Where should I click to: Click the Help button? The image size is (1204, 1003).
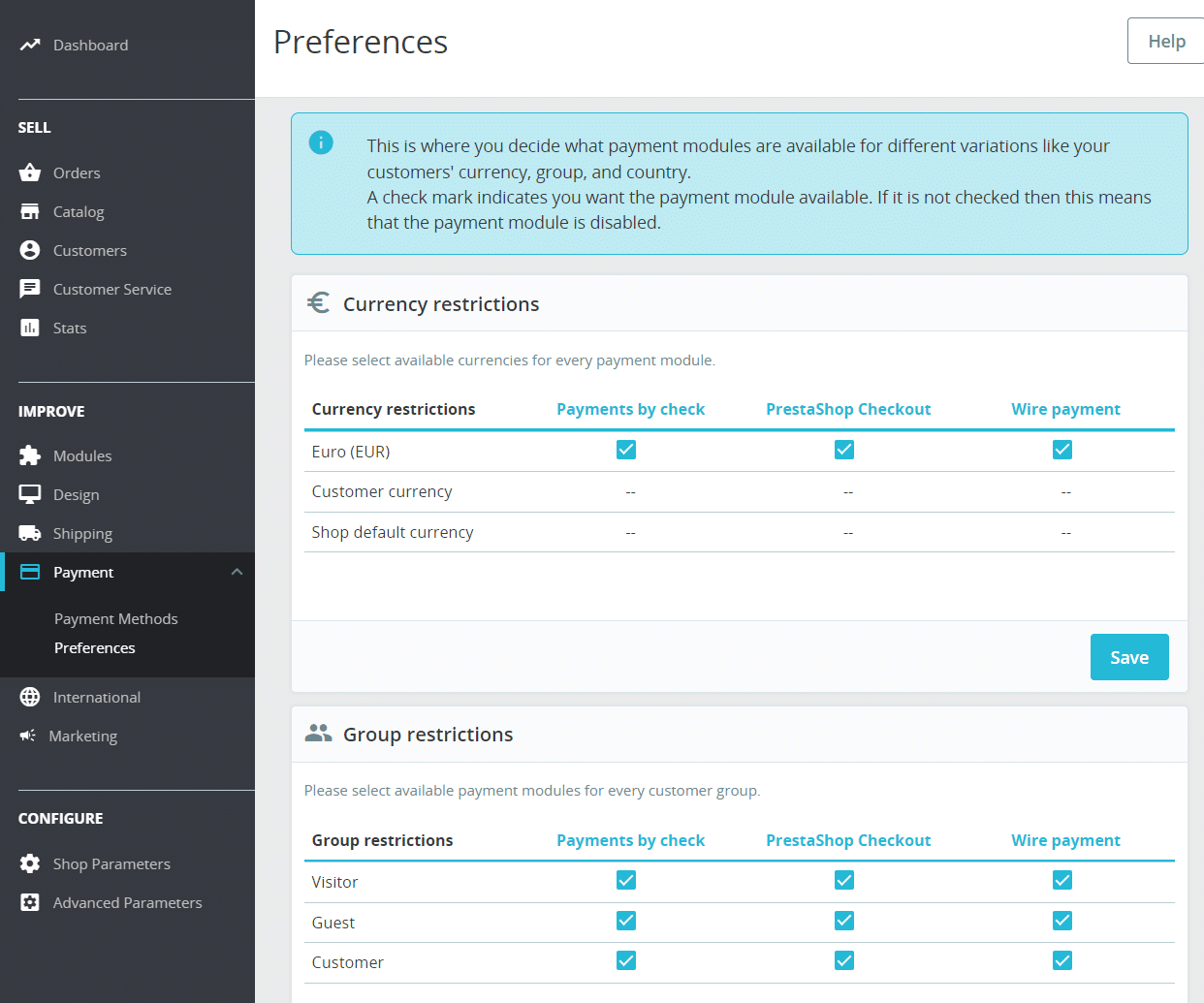1166,41
